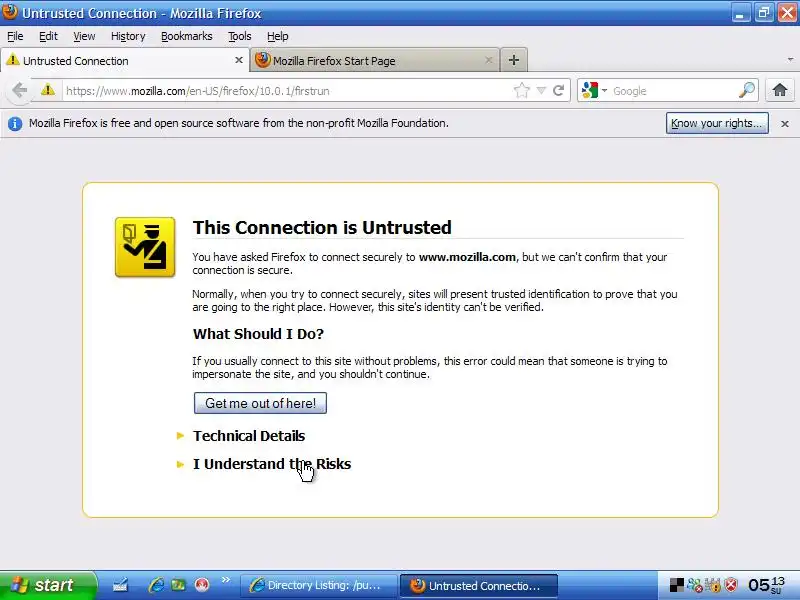This screenshot has height=600, width=800.
Task: Open a new tab with plus button
Action: pos(514,60)
